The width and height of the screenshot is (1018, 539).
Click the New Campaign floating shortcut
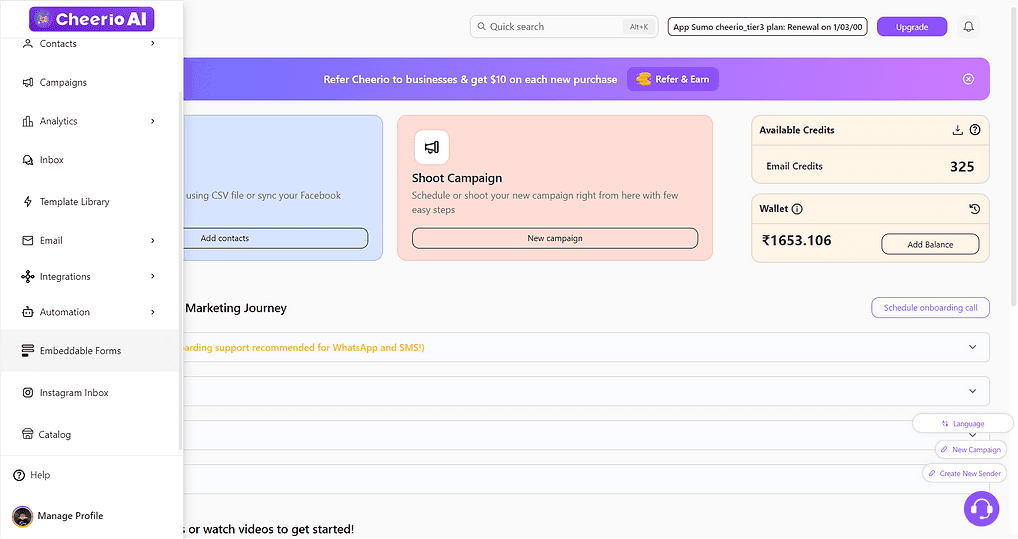[x=970, y=449]
